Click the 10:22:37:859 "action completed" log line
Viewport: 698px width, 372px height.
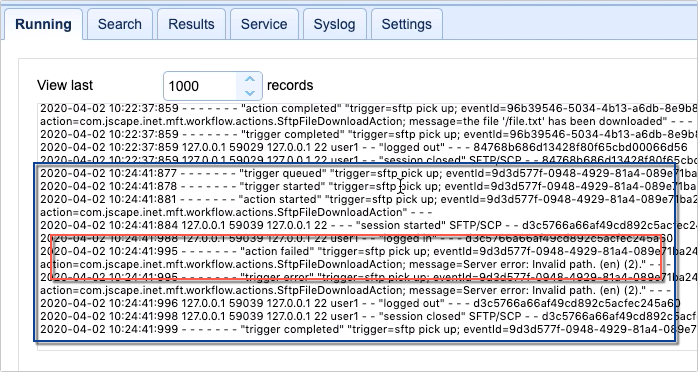point(369,109)
